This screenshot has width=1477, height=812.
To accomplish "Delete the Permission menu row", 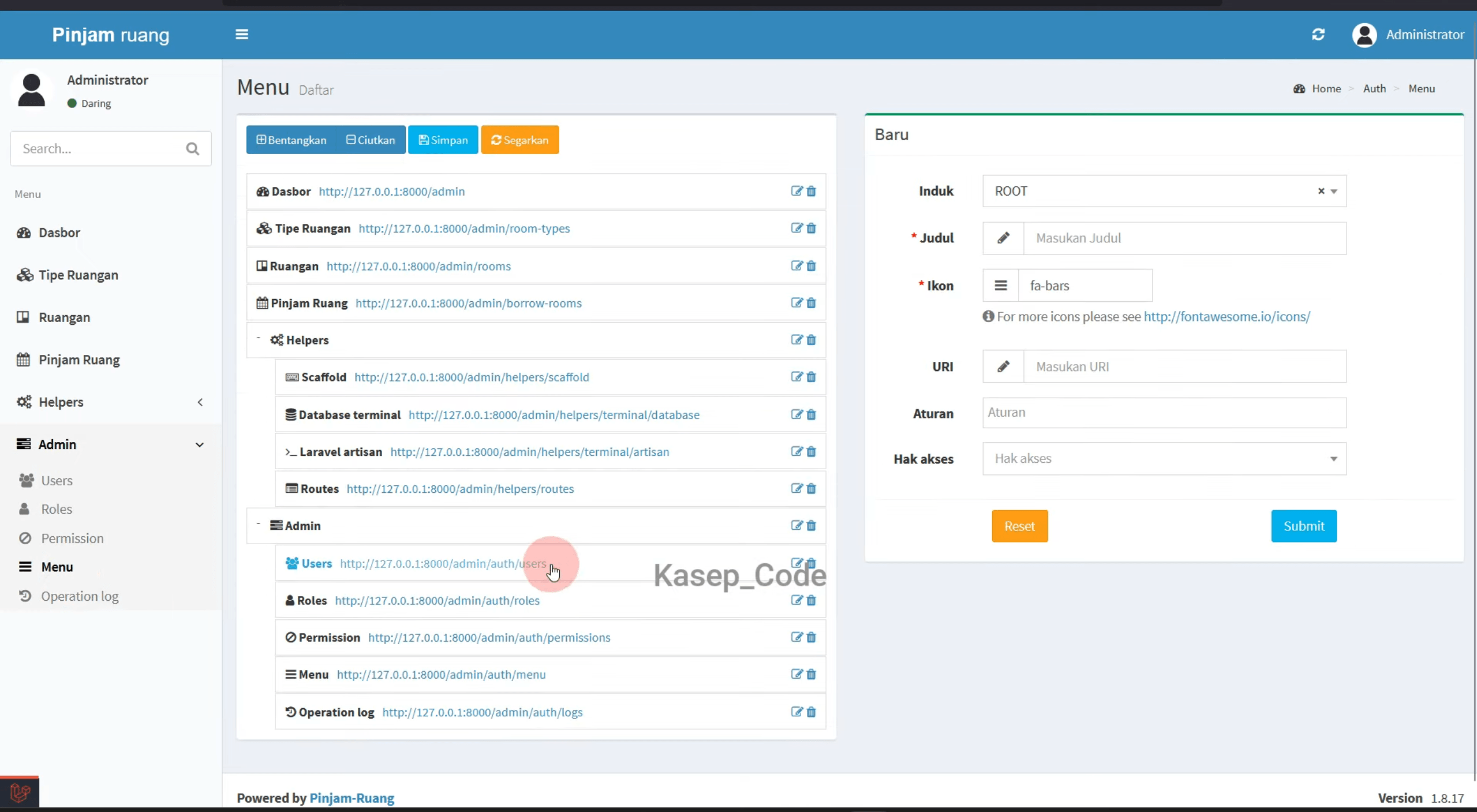I will (x=812, y=637).
